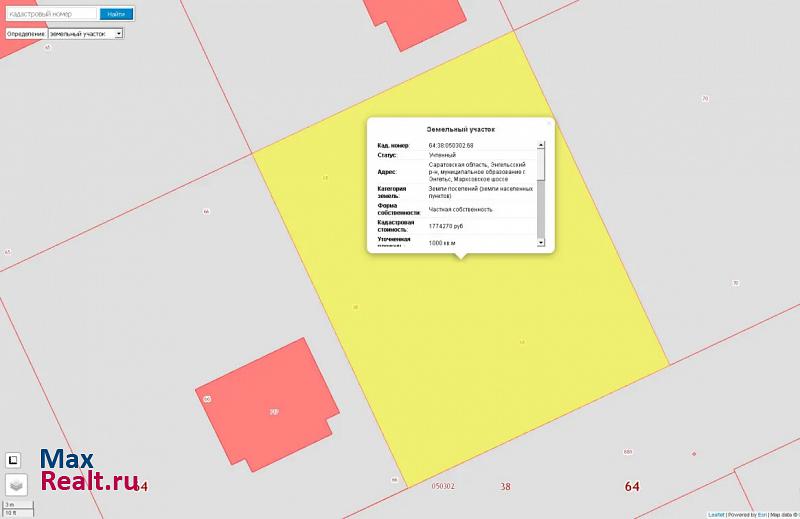Close the Земельный участок popup
This screenshot has height=519, width=800.
[548, 123]
